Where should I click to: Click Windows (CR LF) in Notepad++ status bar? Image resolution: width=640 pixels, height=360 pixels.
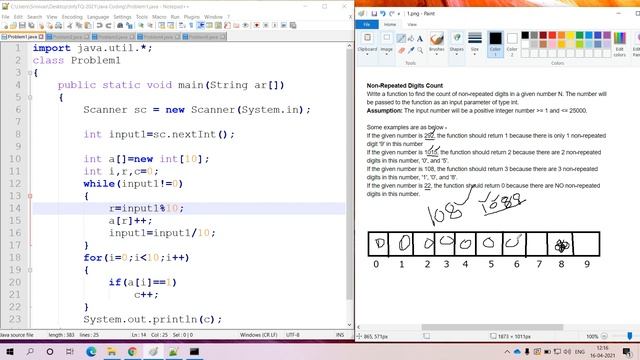point(258,335)
